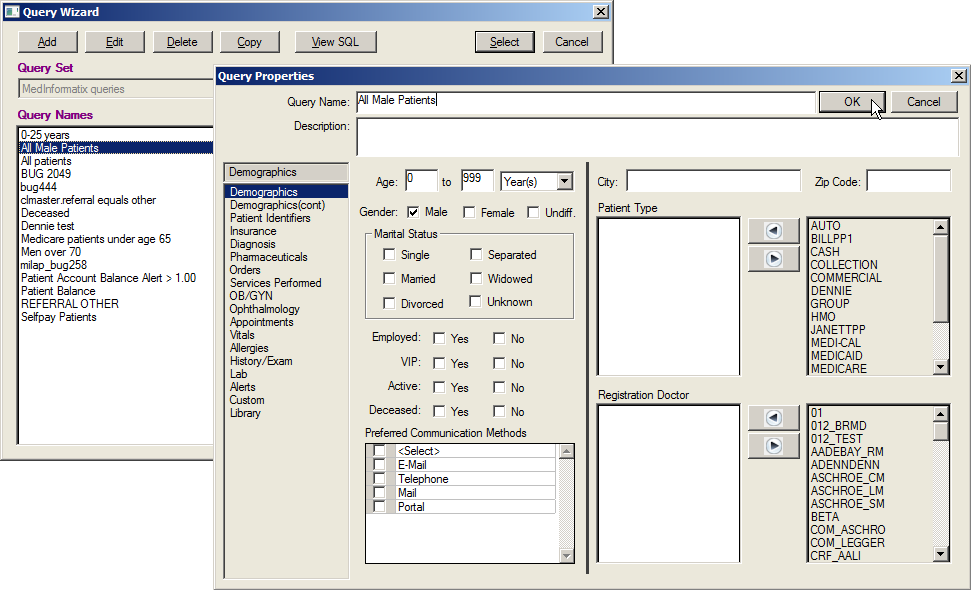Select 'Men over 70' query name

point(51,252)
